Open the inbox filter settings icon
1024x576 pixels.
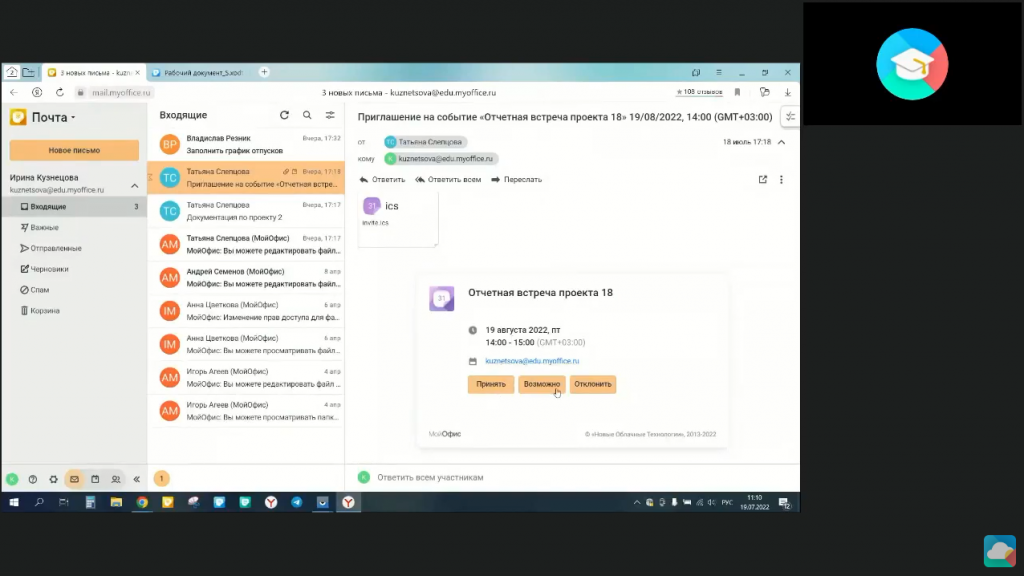[330, 115]
